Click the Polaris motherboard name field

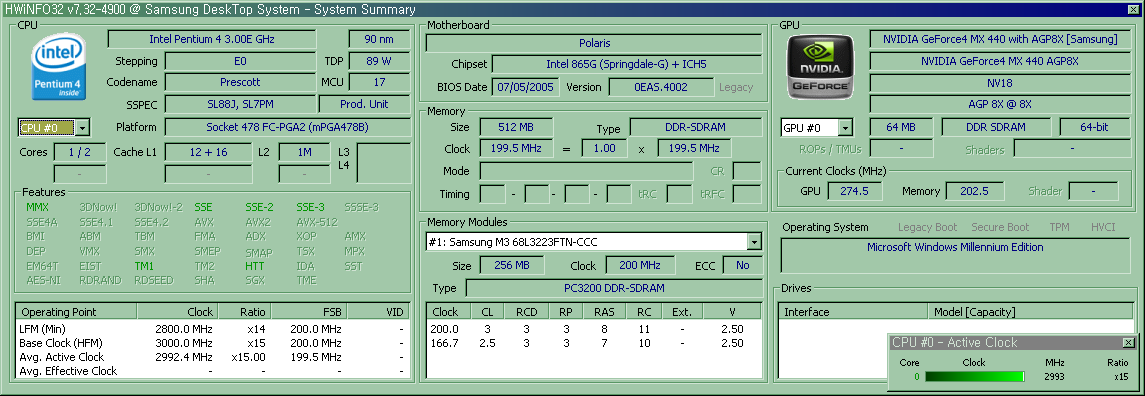coord(594,43)
